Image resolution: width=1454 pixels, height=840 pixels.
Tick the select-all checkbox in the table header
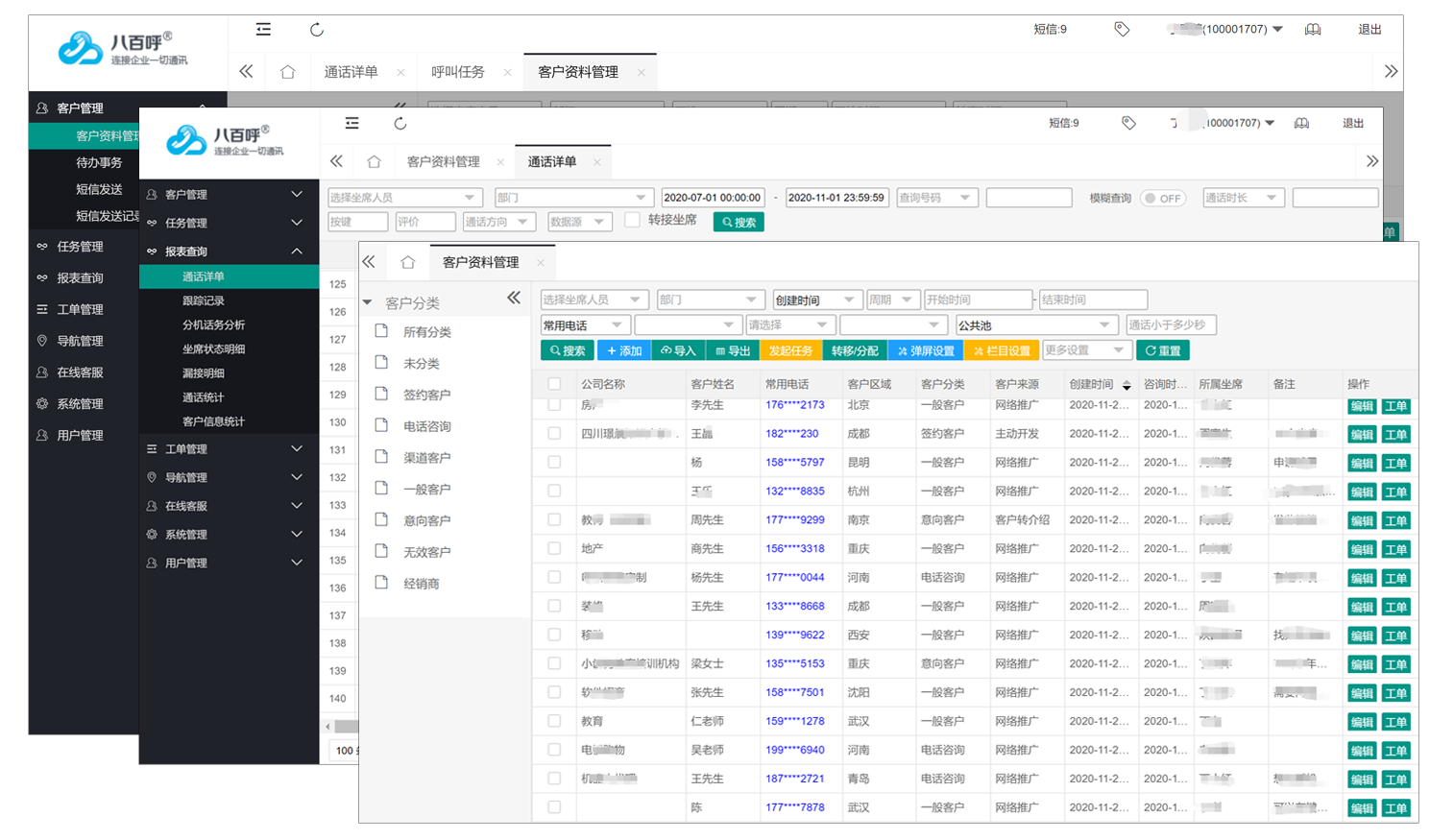(554, 384)
